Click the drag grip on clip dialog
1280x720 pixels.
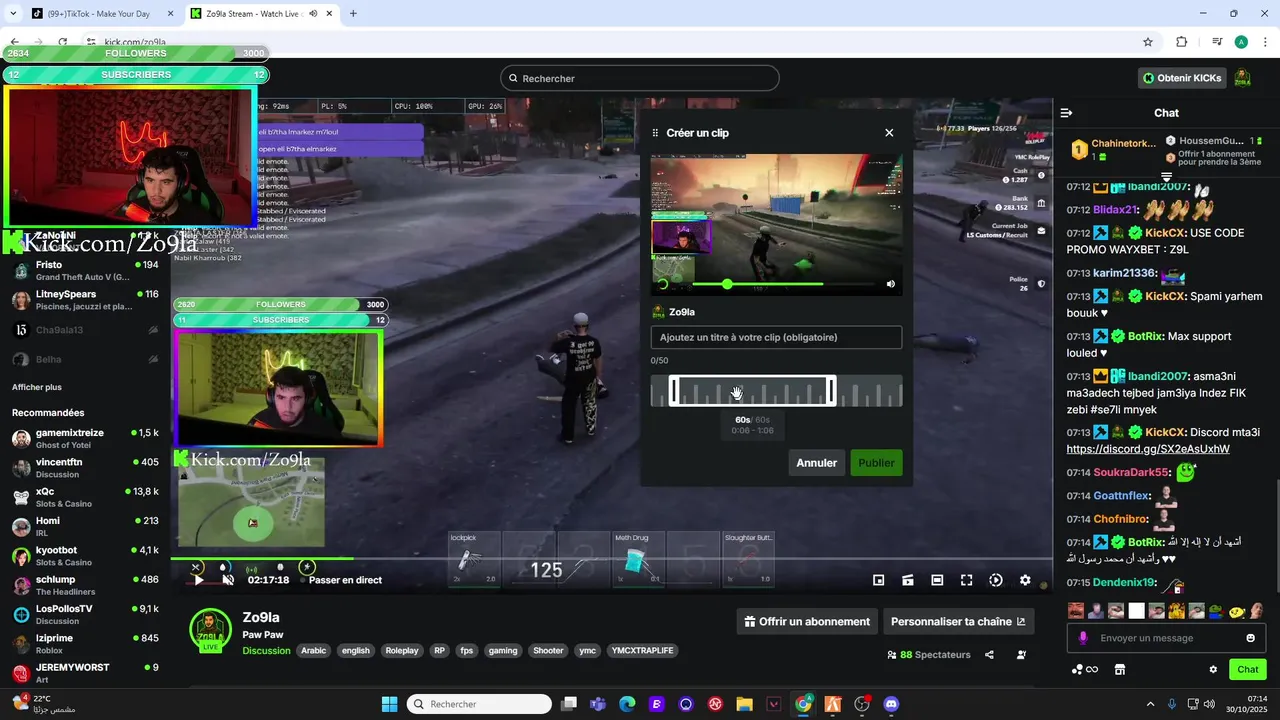656,133
